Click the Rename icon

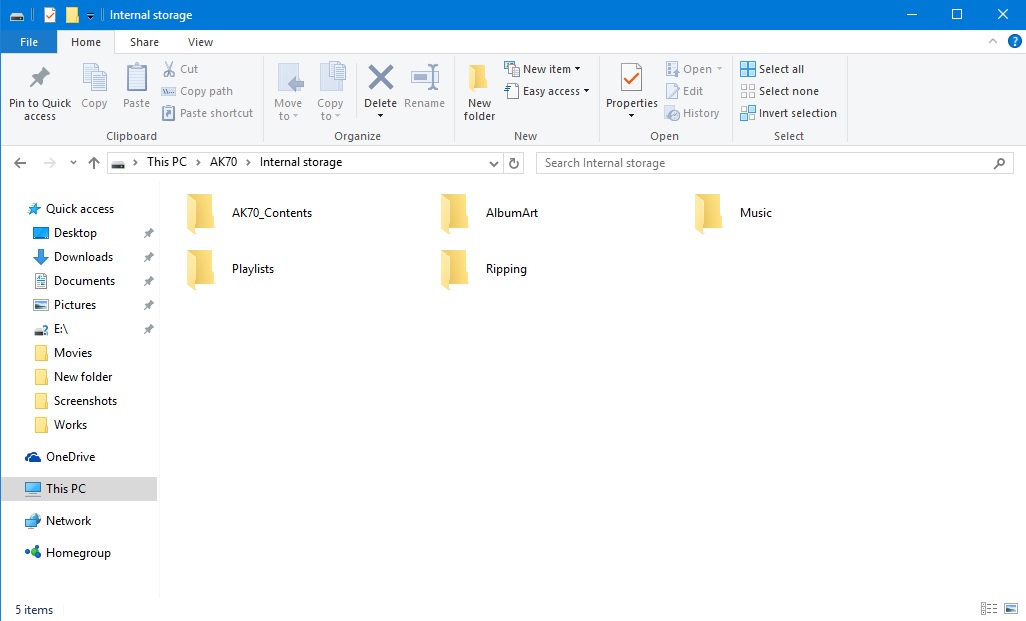pos(425,77)
